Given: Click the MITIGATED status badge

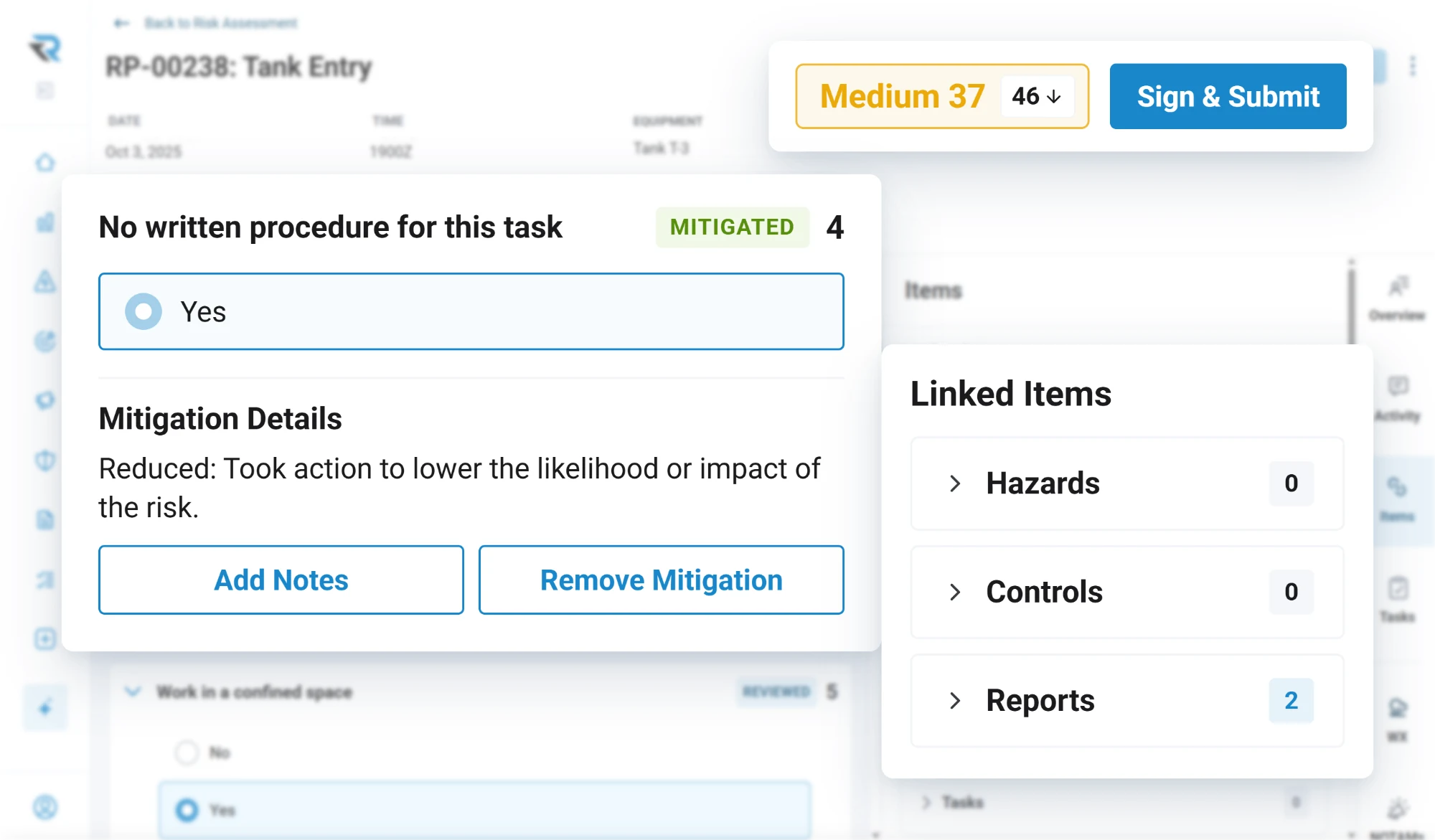Looking at the screenshot, I should pos(732,227).
